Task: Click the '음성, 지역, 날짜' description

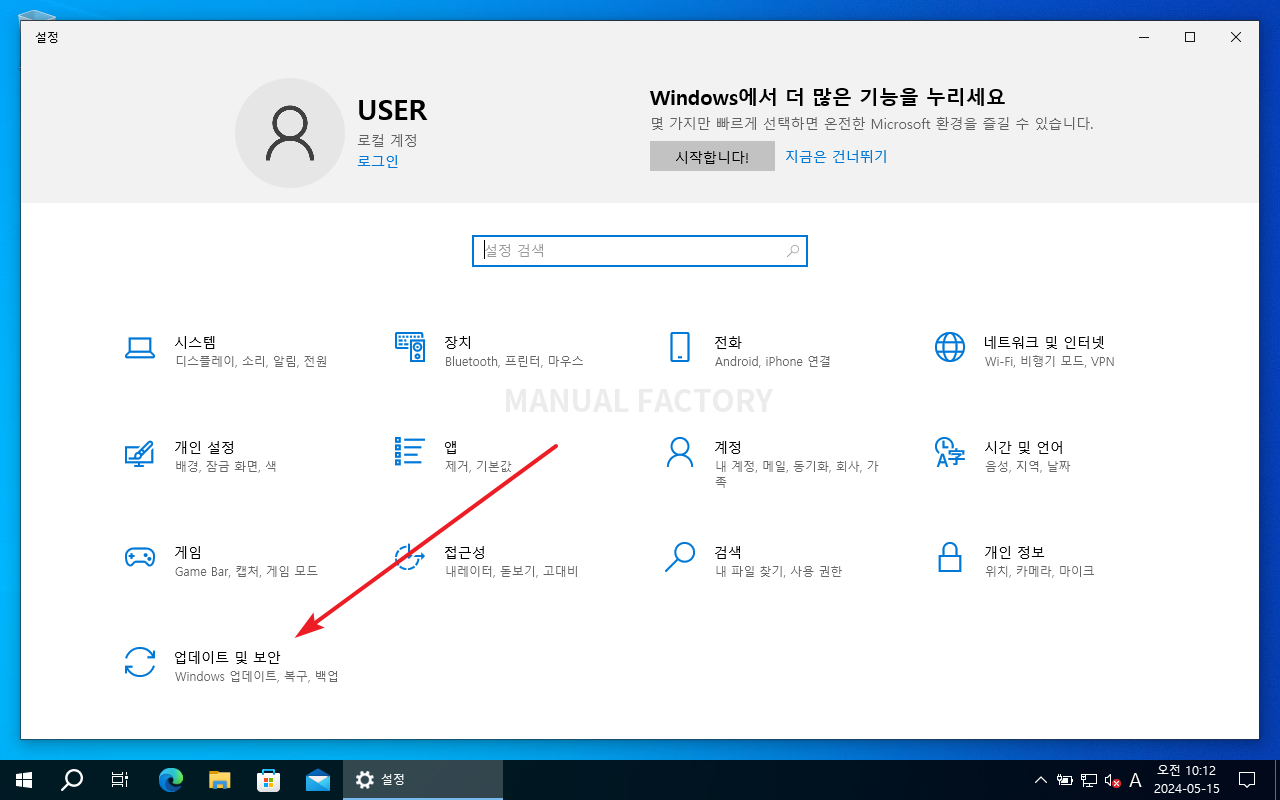Action: point(1027,467)
